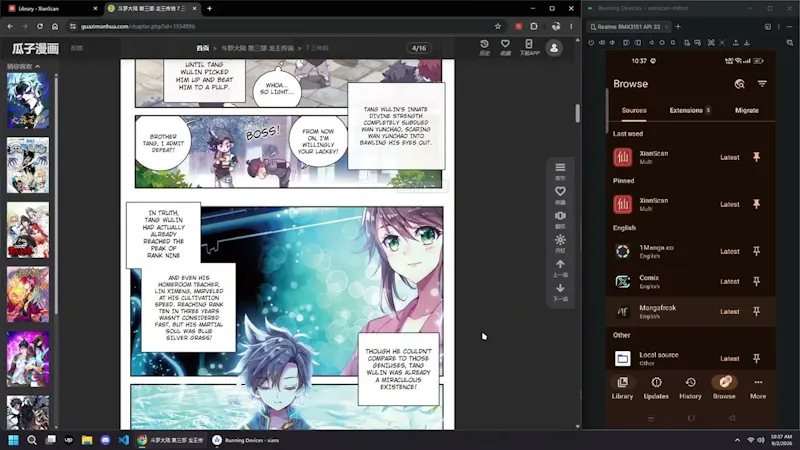Open Chrome three-dot menu
This screenshot has height=450, width=800.
point(571,27)
